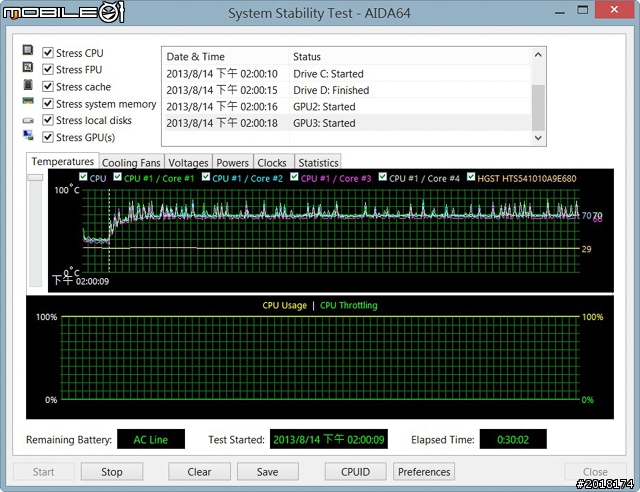
Task: Select the 'GPU3: Started' log entry
Action: point(347,123)
